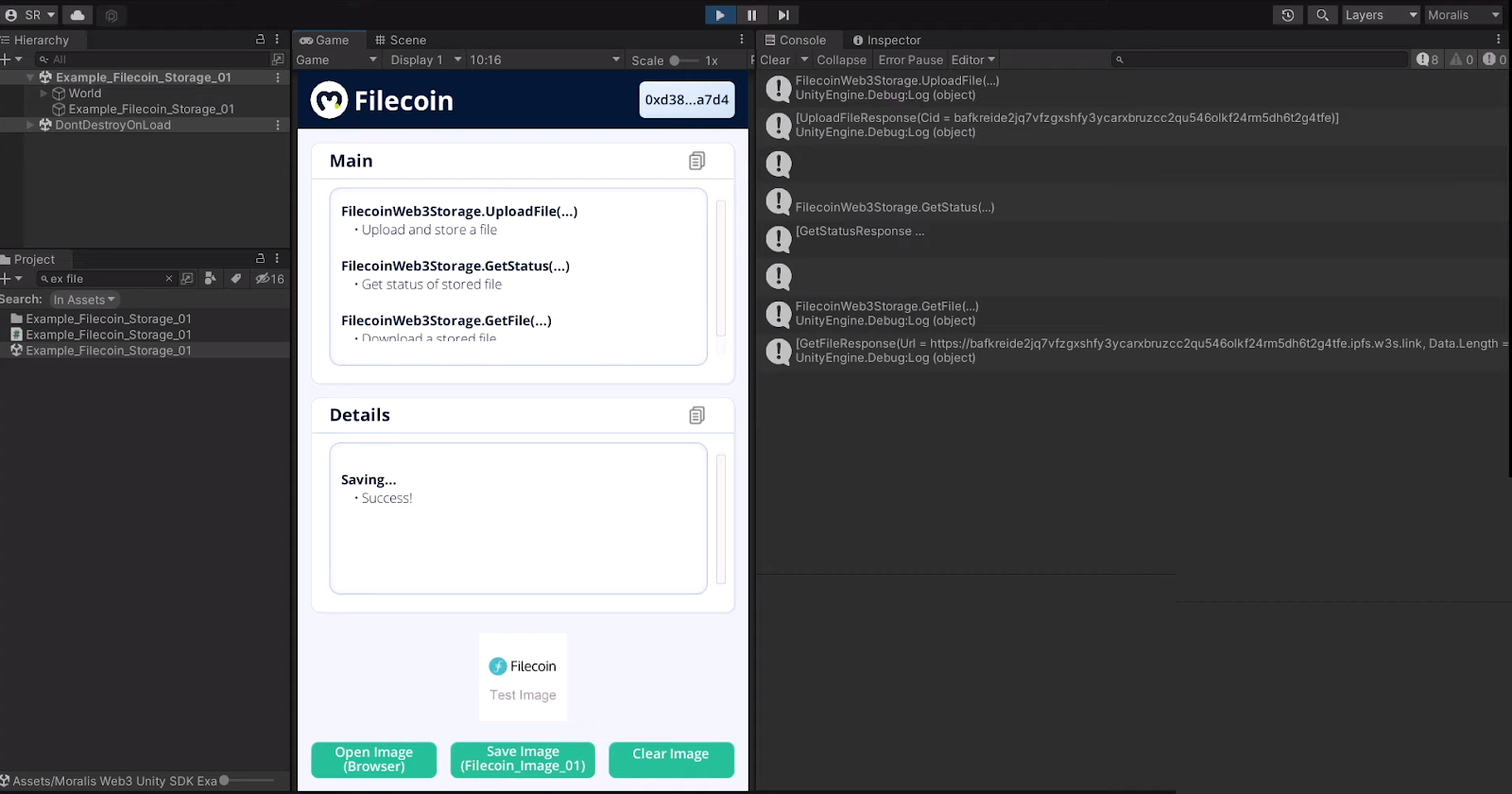The width and height of the screenshot is (1512, 794).
Task: Click the Main panel scrollbar
Action: 721,268
